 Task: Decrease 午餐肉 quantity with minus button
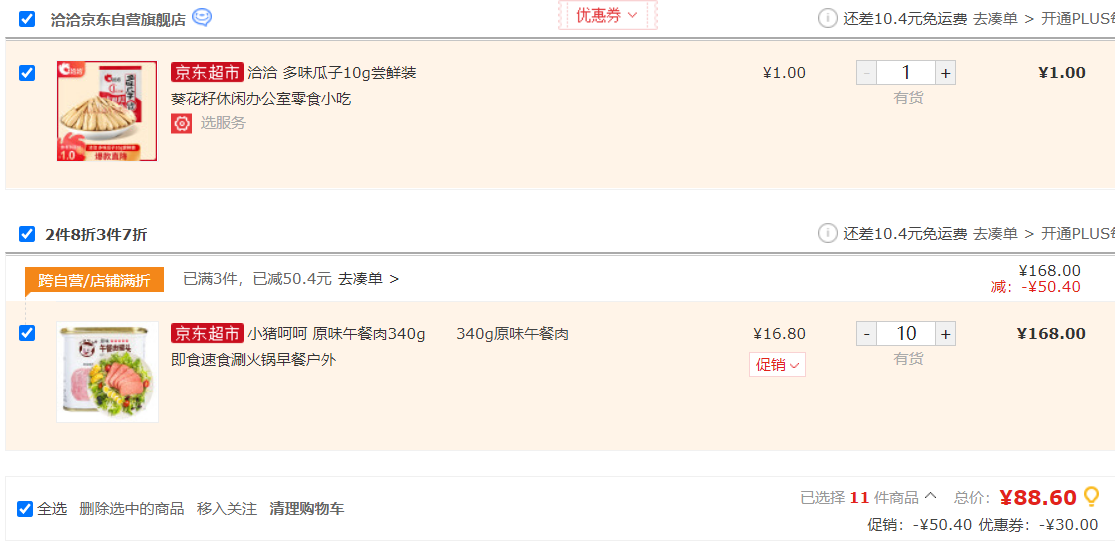tap(866, 334)
